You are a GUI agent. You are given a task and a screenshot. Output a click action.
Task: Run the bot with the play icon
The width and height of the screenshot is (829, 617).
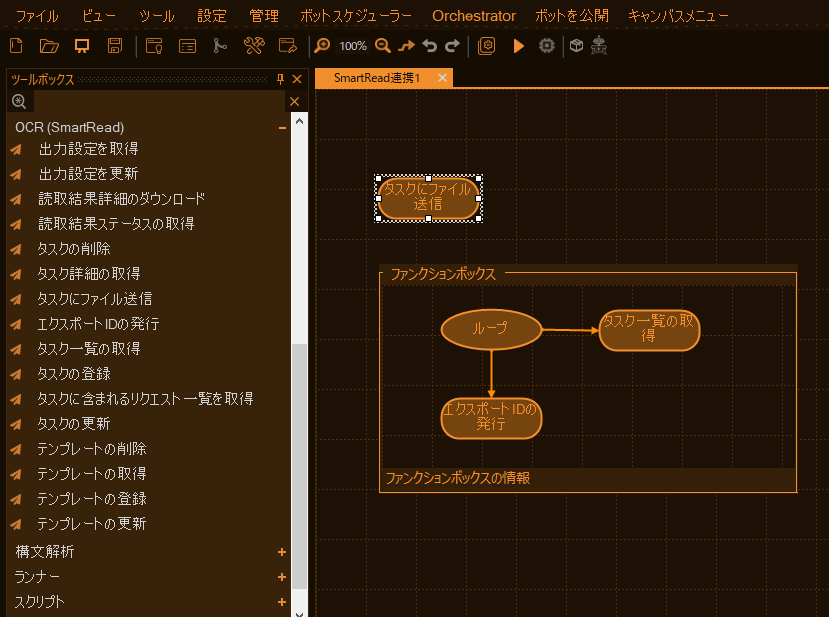point(517,45)
